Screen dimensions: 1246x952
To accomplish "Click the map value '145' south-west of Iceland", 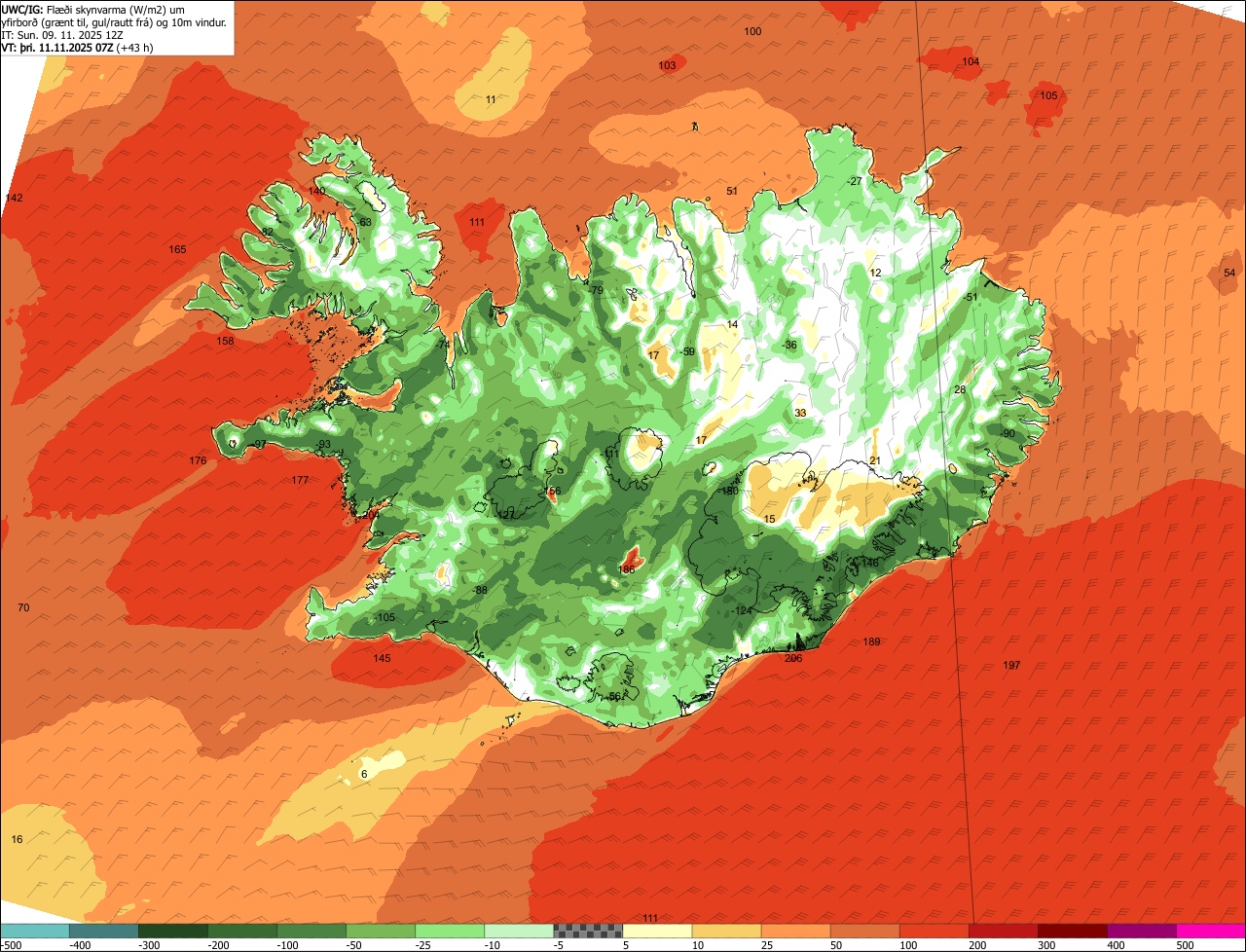I will tap(382, 658).
